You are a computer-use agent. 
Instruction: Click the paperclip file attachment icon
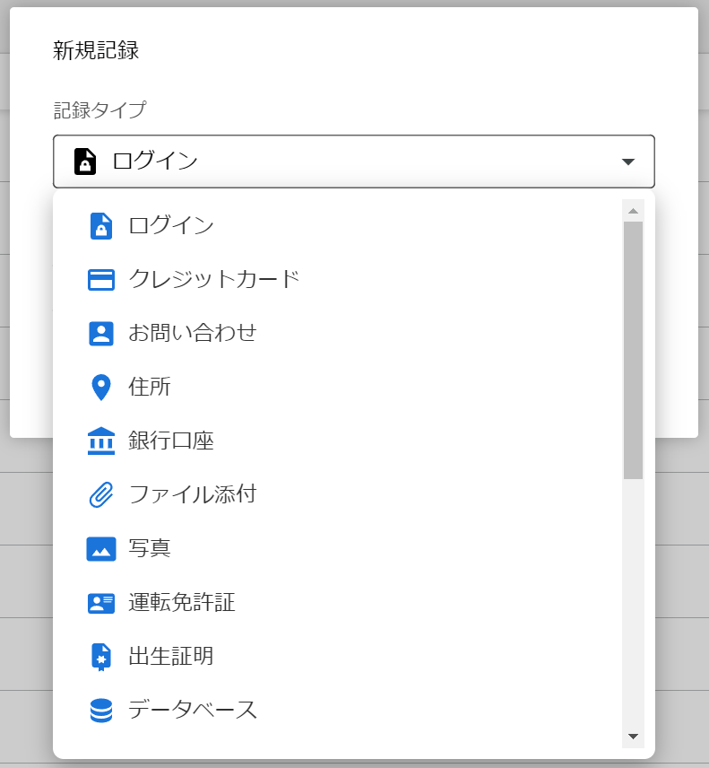pos(101,495)
